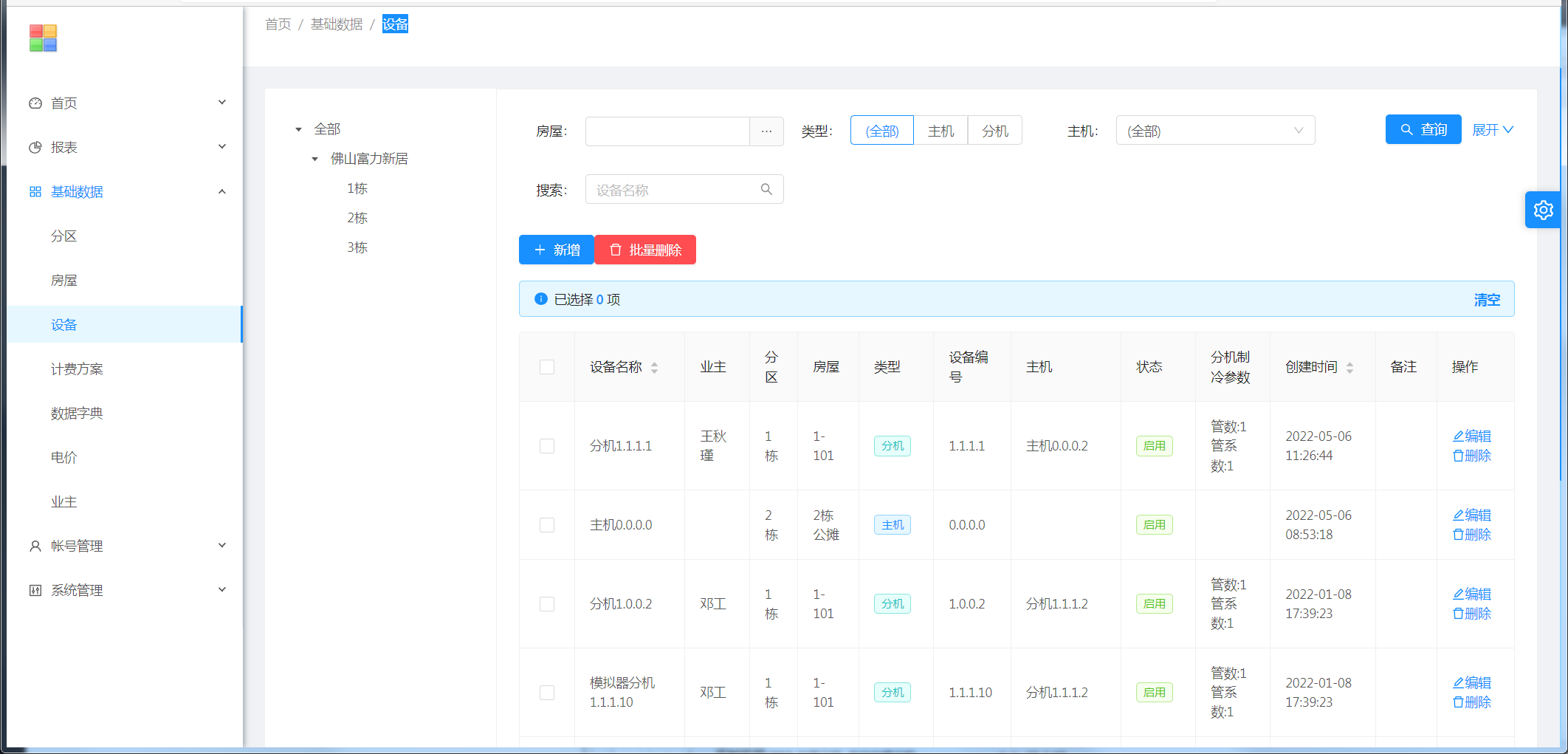This screenshot has height=754, width=1568.
Task: Click the edit icon for 分机1.1.1.1 row
Action: [x=1471, y=436]
